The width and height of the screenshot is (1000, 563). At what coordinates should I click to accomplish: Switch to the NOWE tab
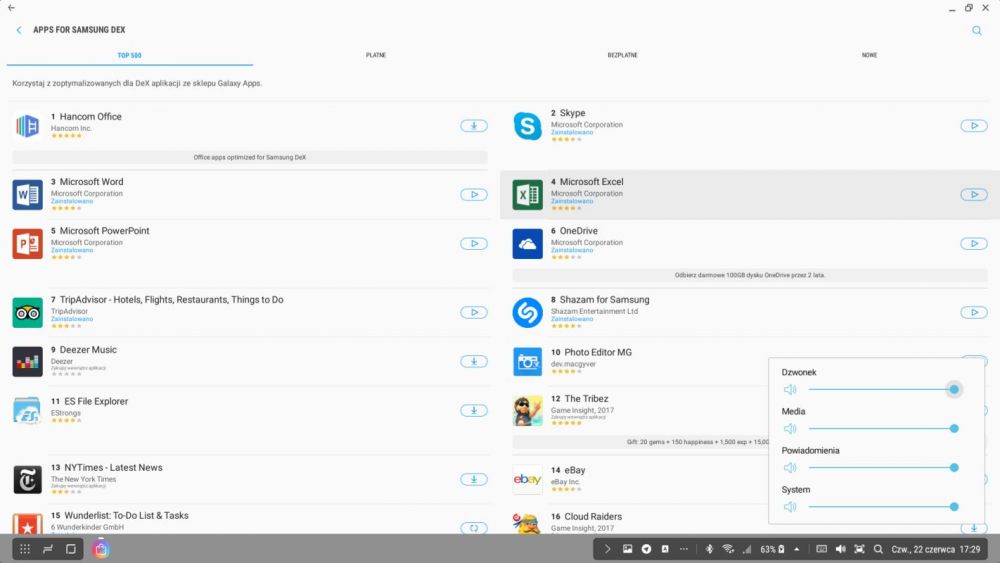point(869,55)
